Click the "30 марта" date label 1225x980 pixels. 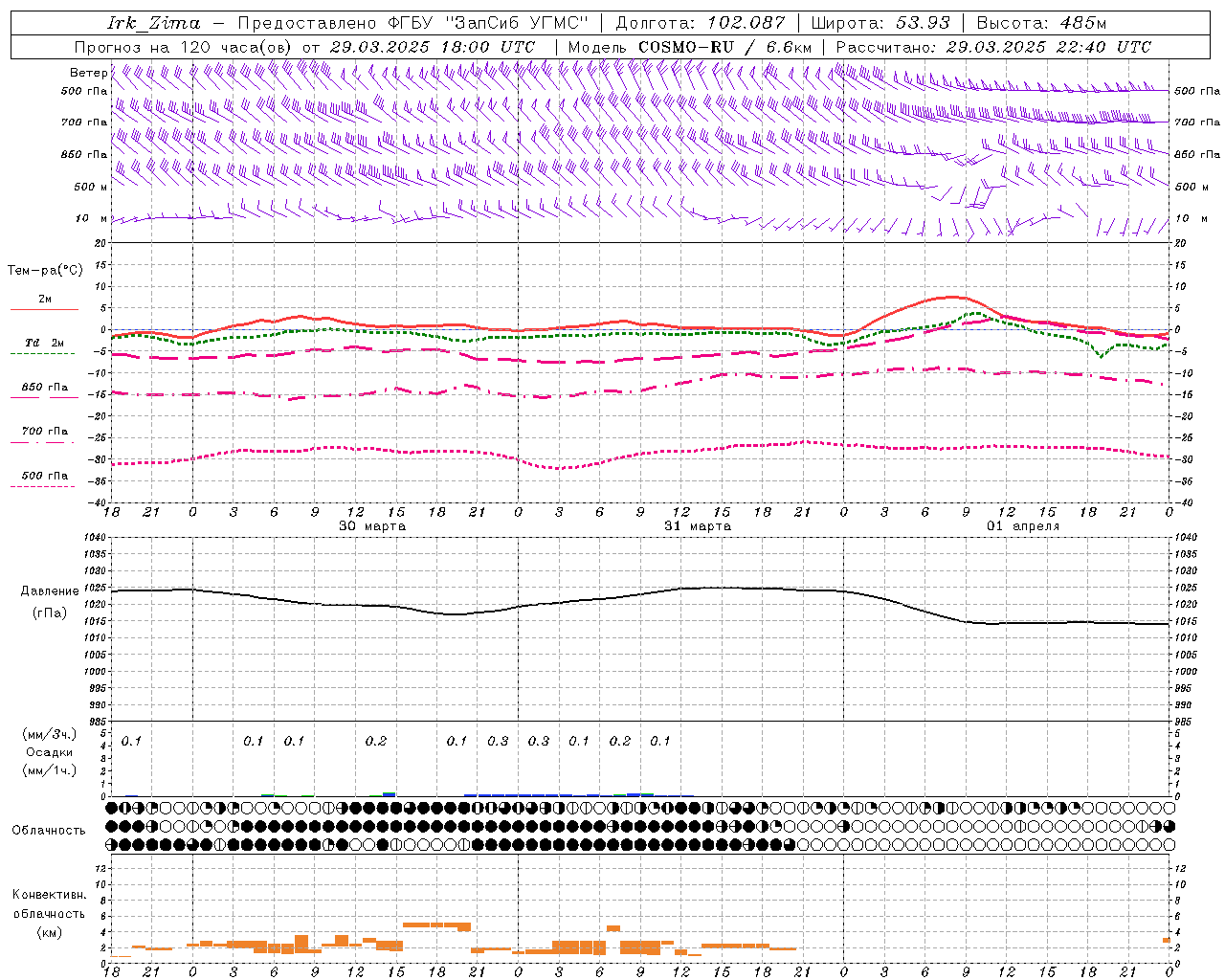372,526
